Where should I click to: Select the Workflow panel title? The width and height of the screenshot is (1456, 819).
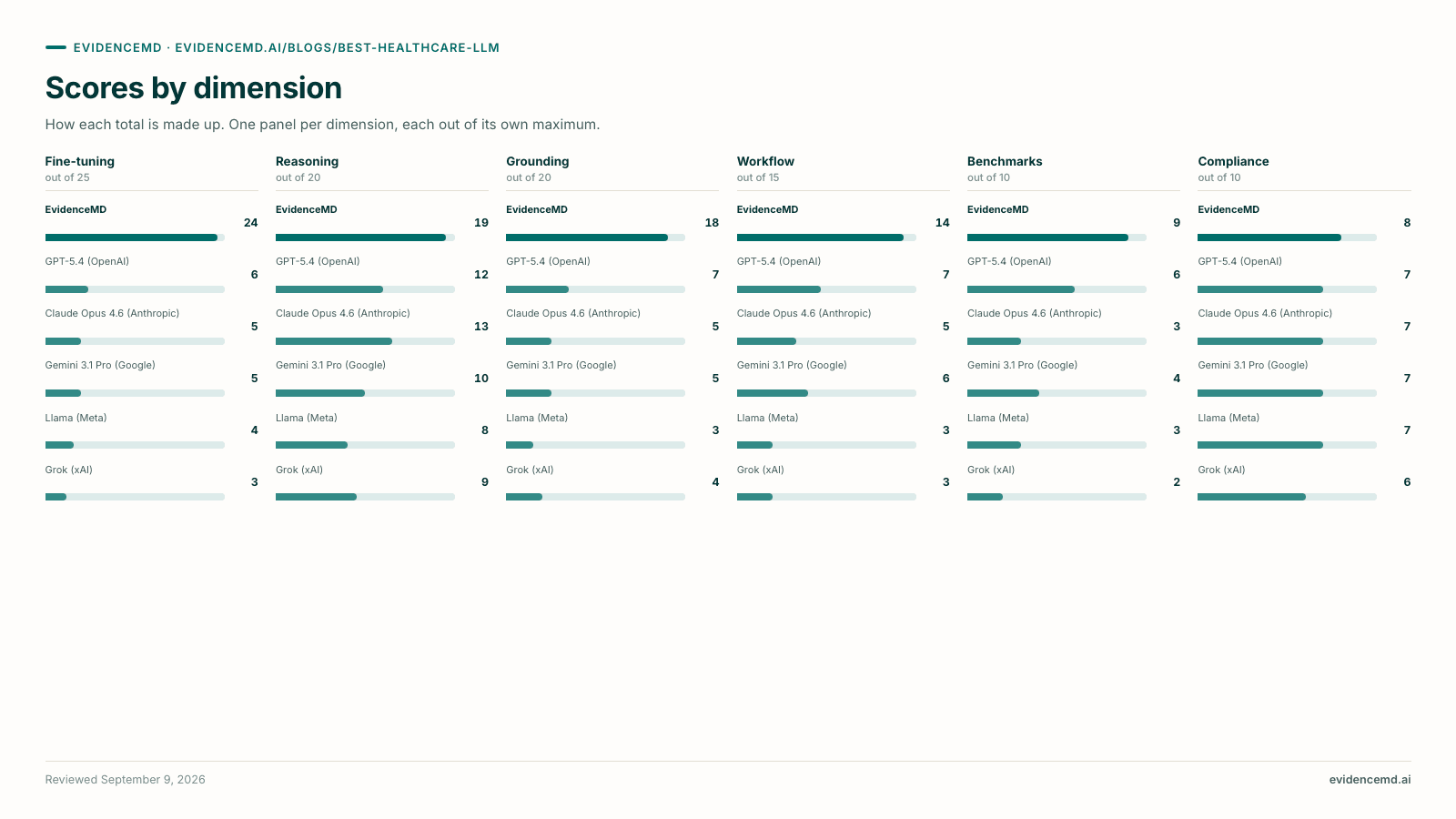[x=765, y=161]
